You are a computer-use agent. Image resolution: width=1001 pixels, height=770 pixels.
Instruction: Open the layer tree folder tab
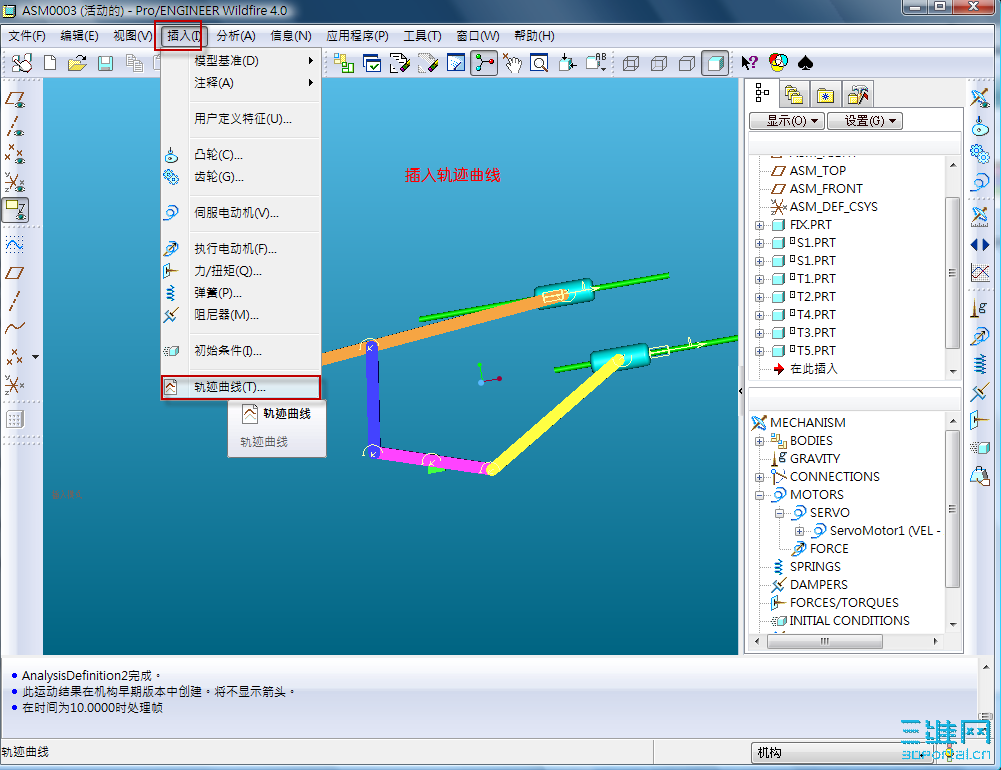(x=794, y=95)
